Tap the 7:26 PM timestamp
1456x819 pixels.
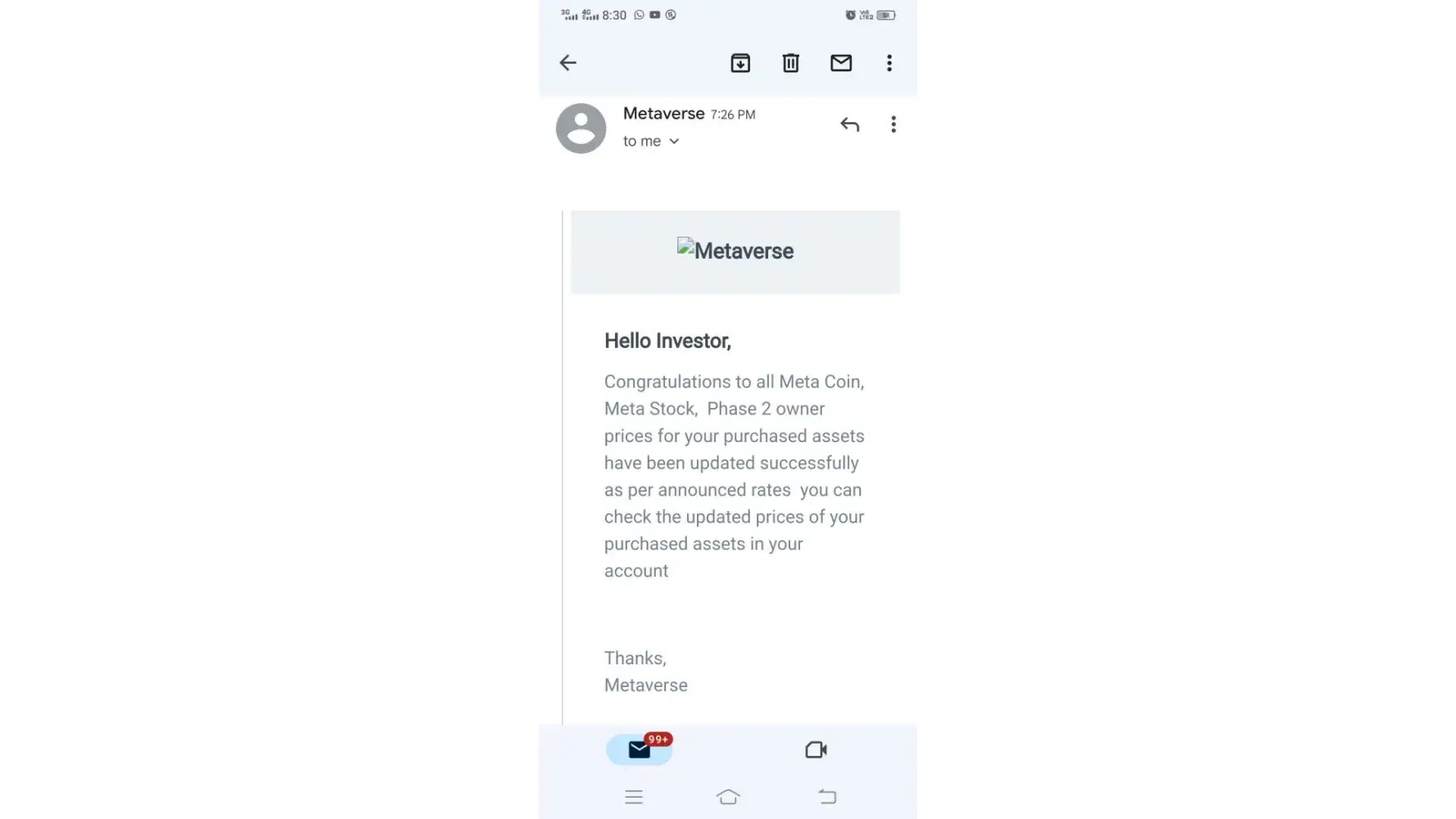[x=733, y=115]
